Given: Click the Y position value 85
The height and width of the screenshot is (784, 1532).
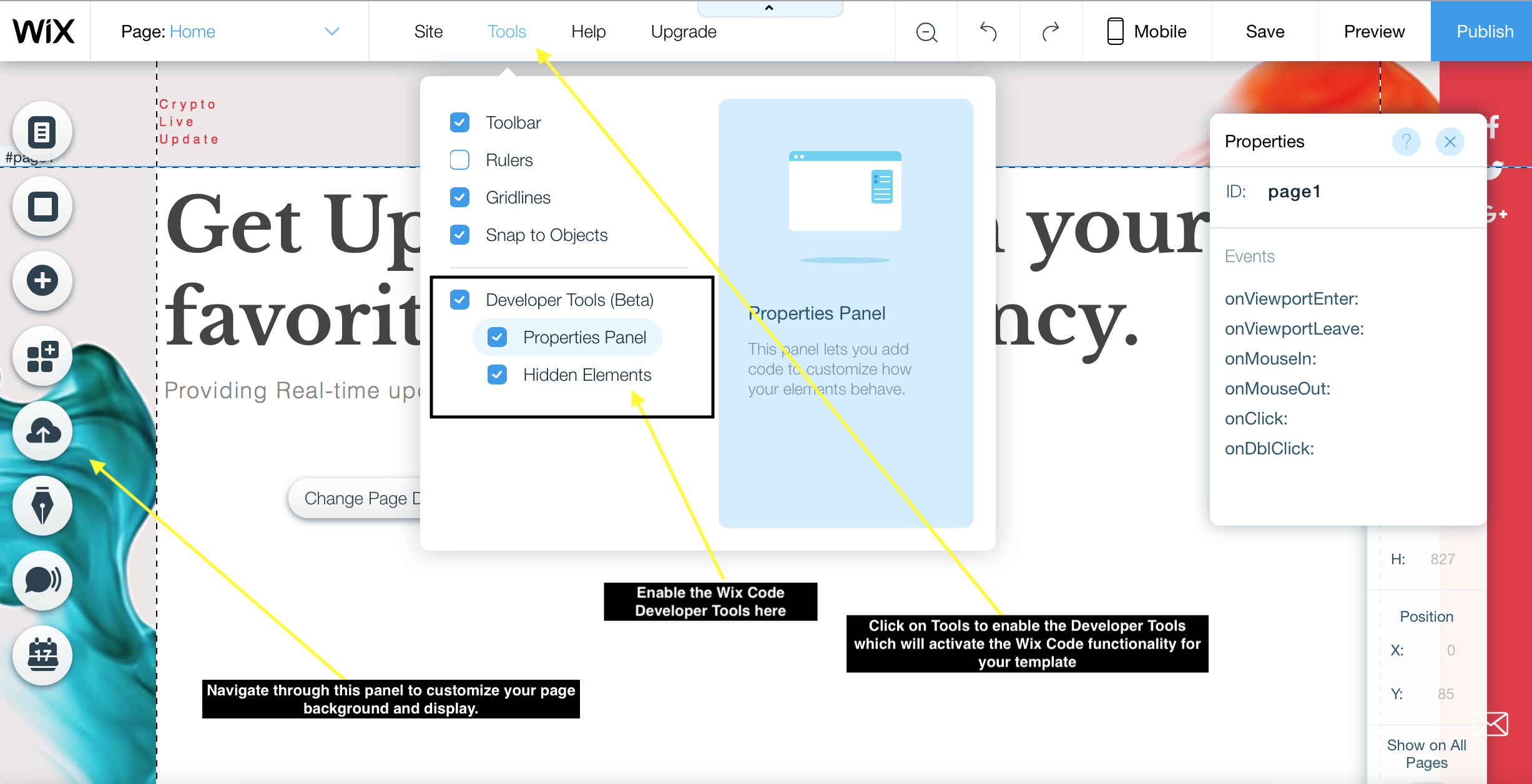Looking at the screenshot, I should point(1446,693).
